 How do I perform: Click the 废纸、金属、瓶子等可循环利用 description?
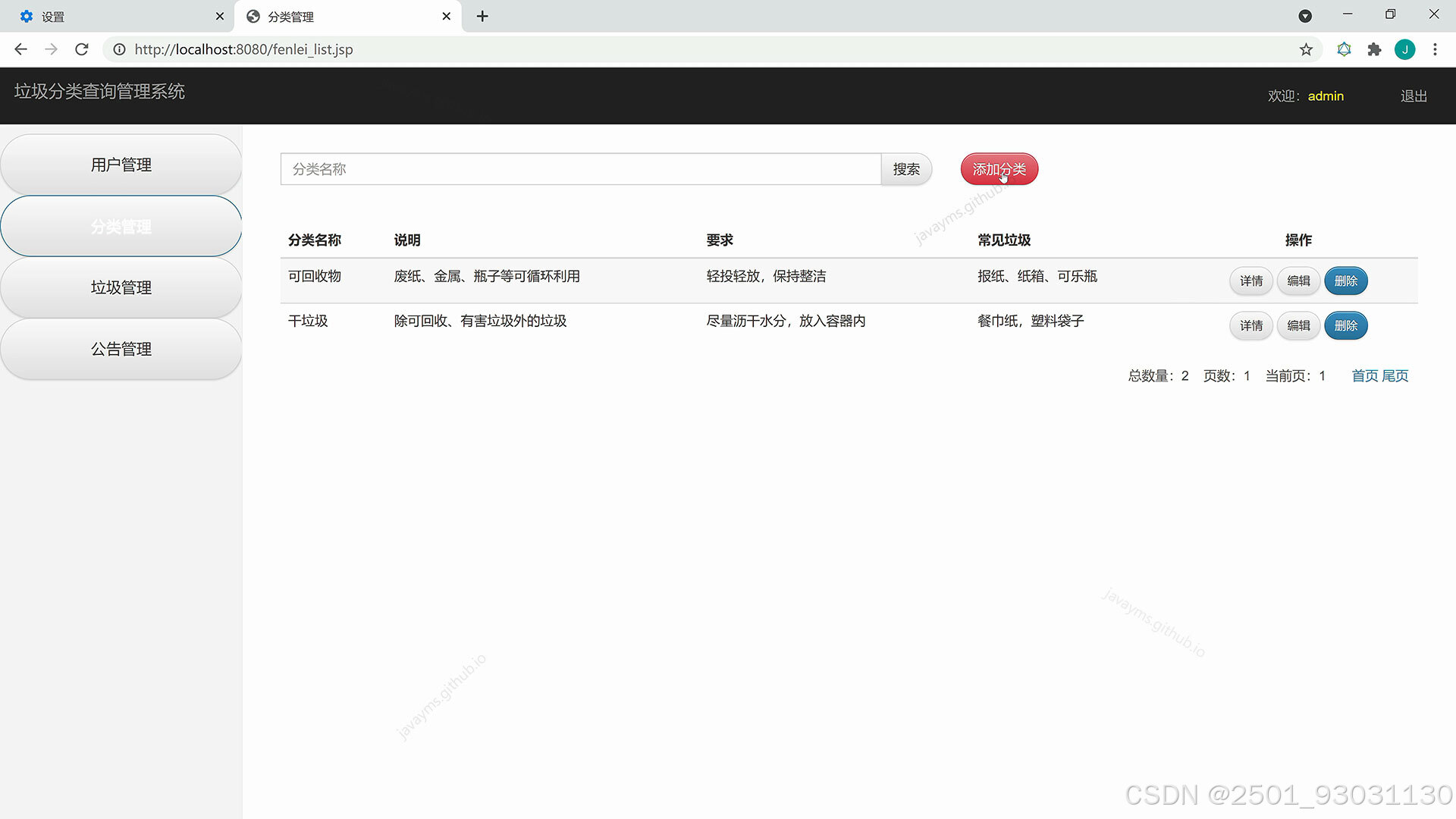[x=487, y=276]
